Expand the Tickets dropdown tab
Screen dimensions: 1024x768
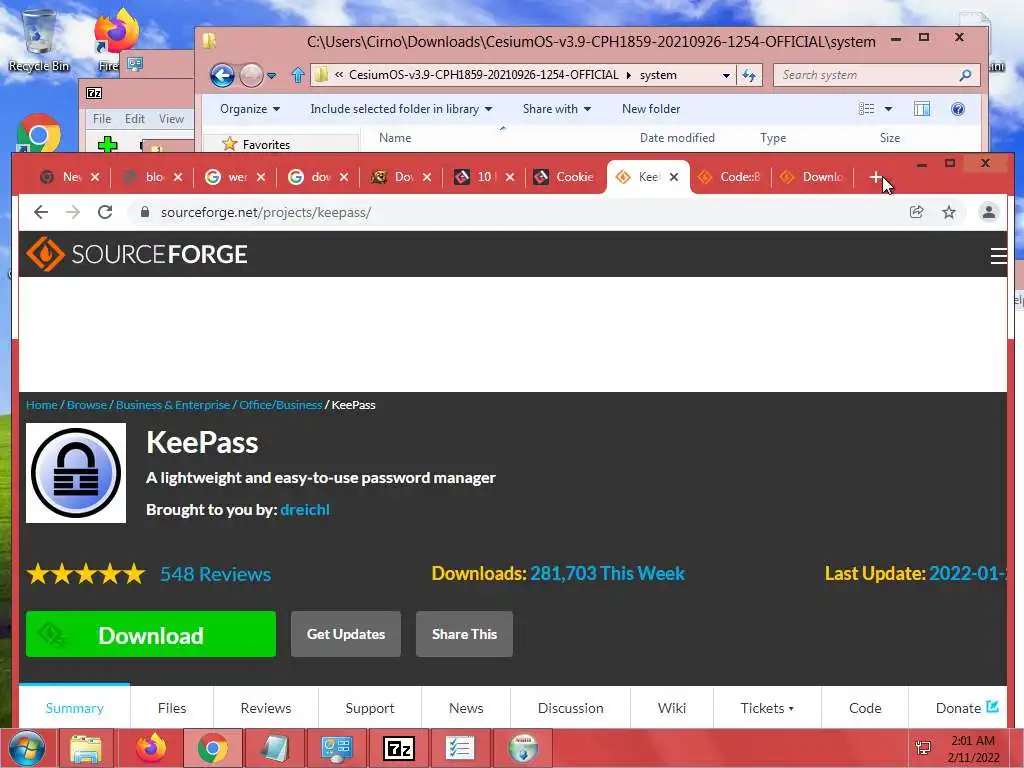(x=767, y=708)
